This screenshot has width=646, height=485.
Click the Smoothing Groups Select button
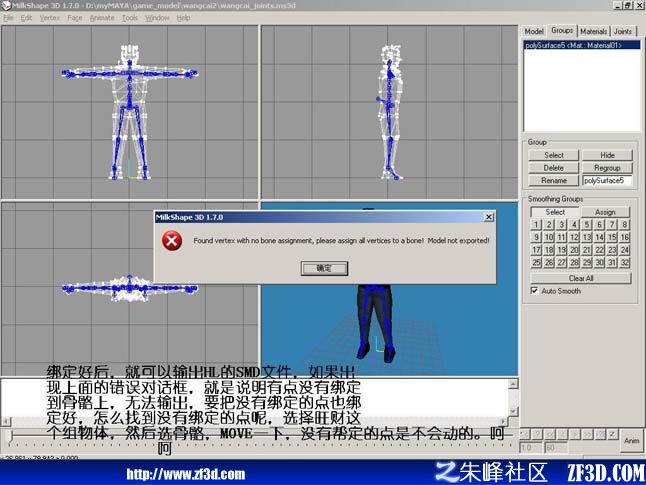555,212
